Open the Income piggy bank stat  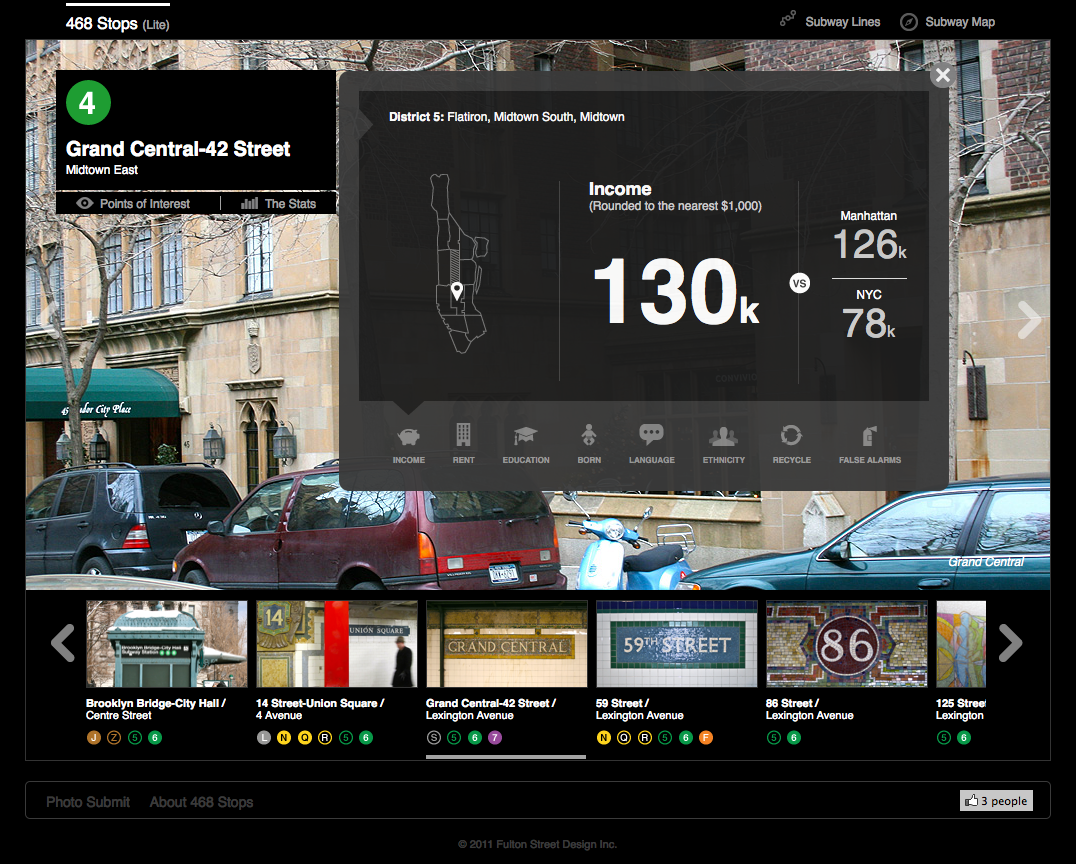click(x=408, y=444)
